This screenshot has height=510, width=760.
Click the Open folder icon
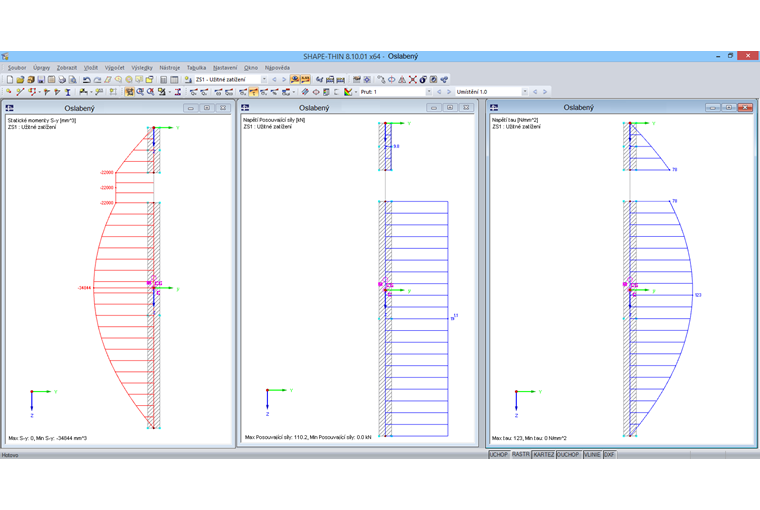click(20, 80)
